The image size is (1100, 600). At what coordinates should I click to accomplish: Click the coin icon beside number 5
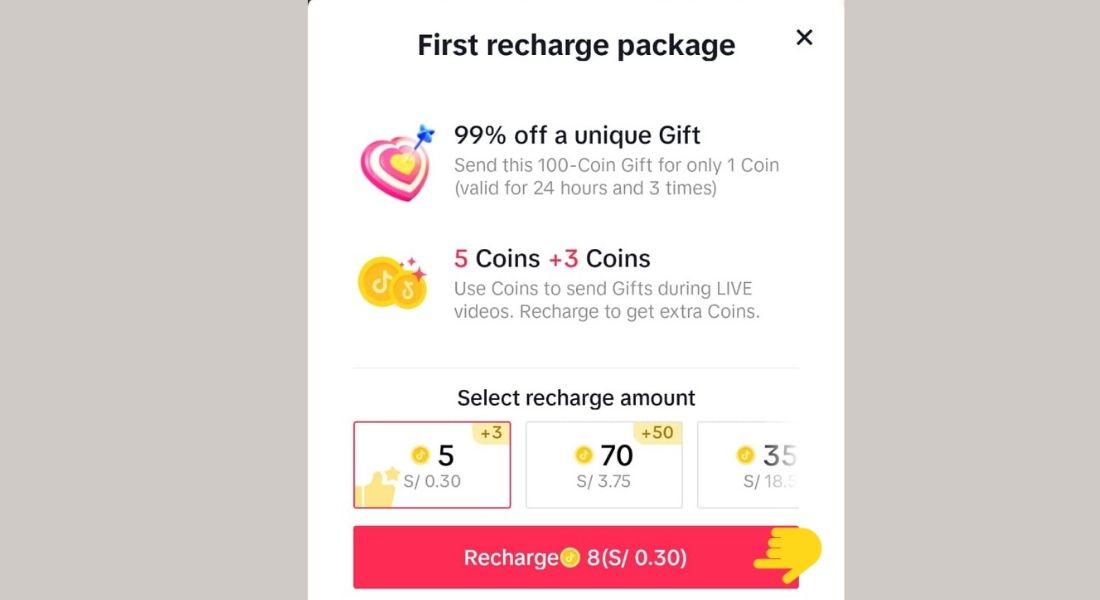tap(420, 455)
